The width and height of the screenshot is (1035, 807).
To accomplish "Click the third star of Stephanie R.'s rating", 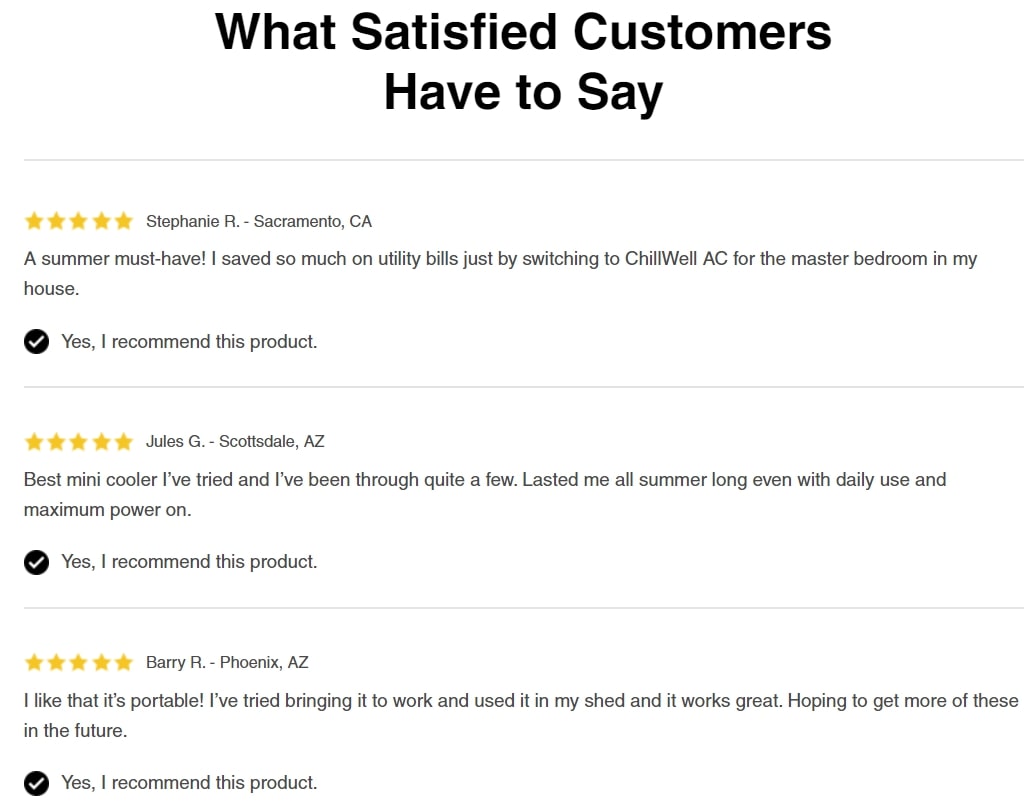I will 79,220.
